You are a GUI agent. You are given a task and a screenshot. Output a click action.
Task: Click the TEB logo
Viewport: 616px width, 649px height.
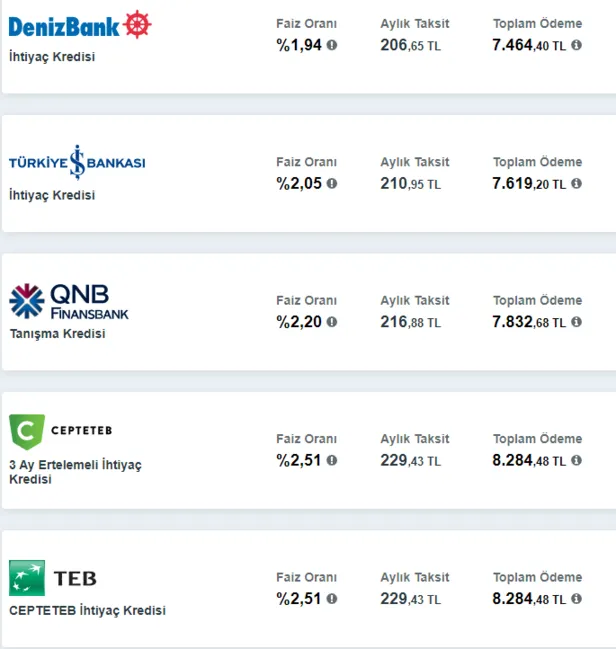pyautogui.click(x=53, y=578)
